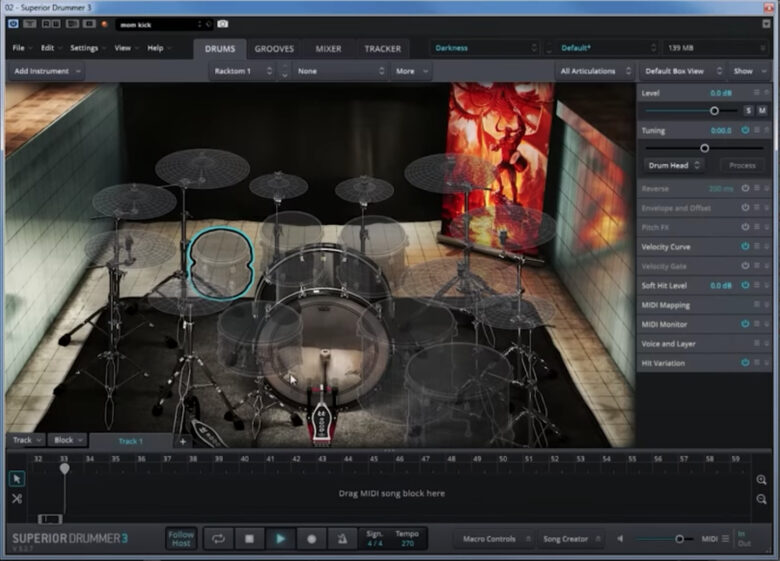Switch to the TRACKER tab

point(383,49)
